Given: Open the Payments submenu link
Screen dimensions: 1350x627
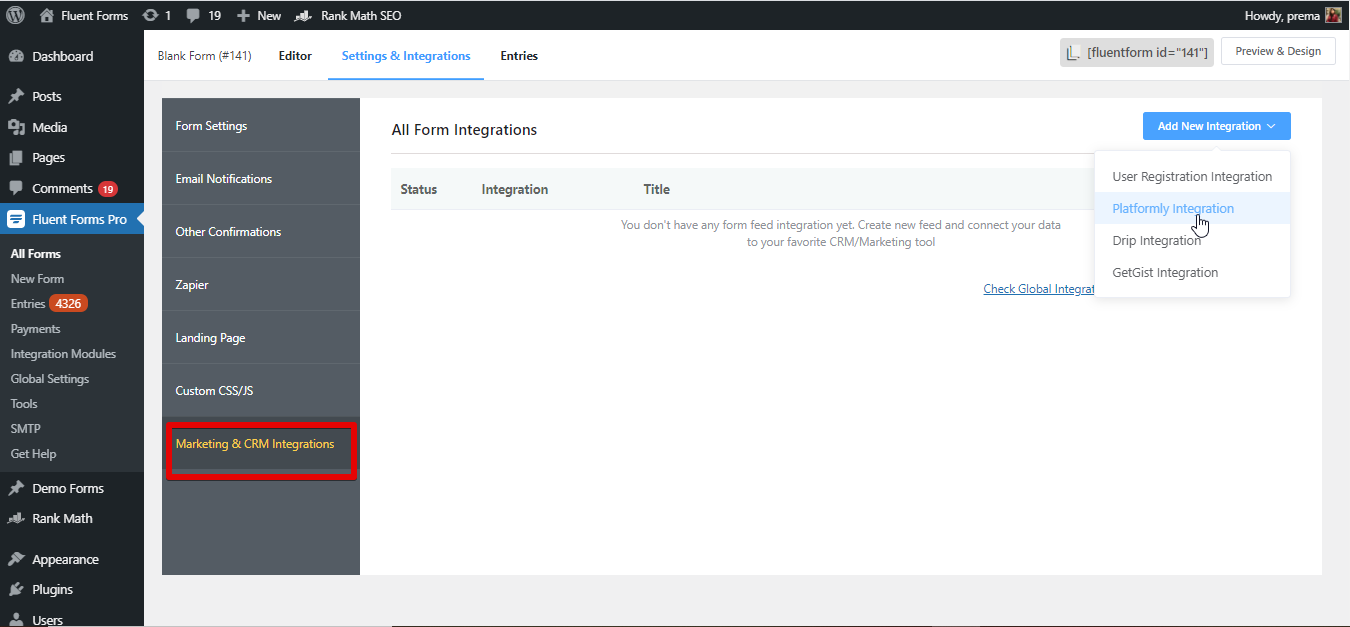Looking at the screenshot, I should pyautogui.click(x=35, y=329).
